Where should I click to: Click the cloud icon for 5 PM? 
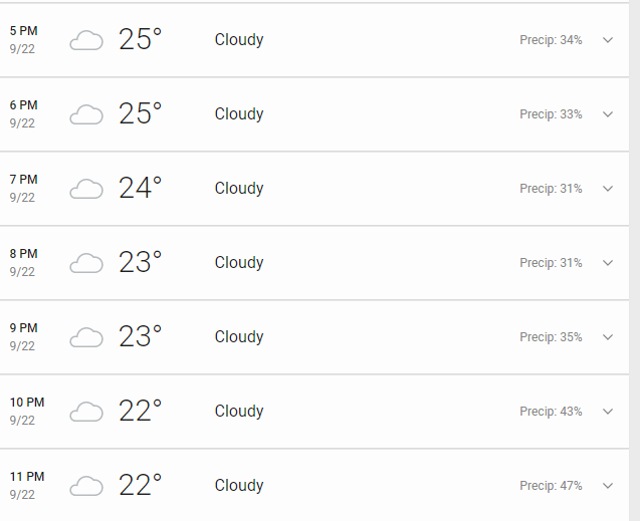click(x=86, y=40)
